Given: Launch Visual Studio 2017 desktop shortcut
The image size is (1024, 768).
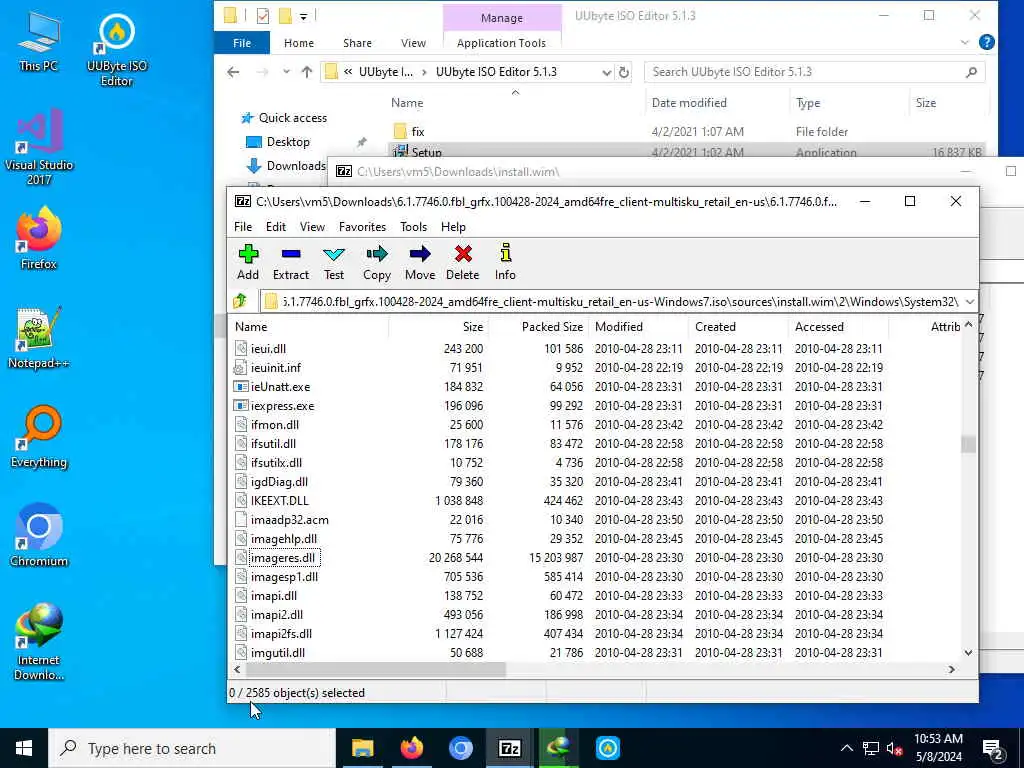Looking at the screenshot, I should click(39, 148).
